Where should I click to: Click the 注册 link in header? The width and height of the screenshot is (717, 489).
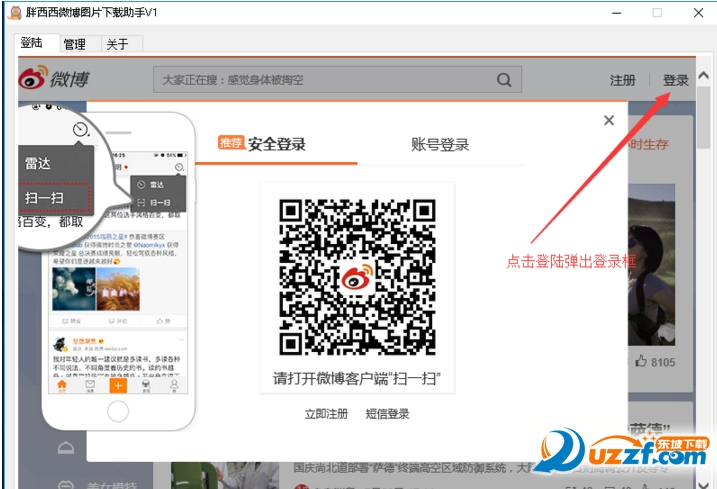(623, 81)
